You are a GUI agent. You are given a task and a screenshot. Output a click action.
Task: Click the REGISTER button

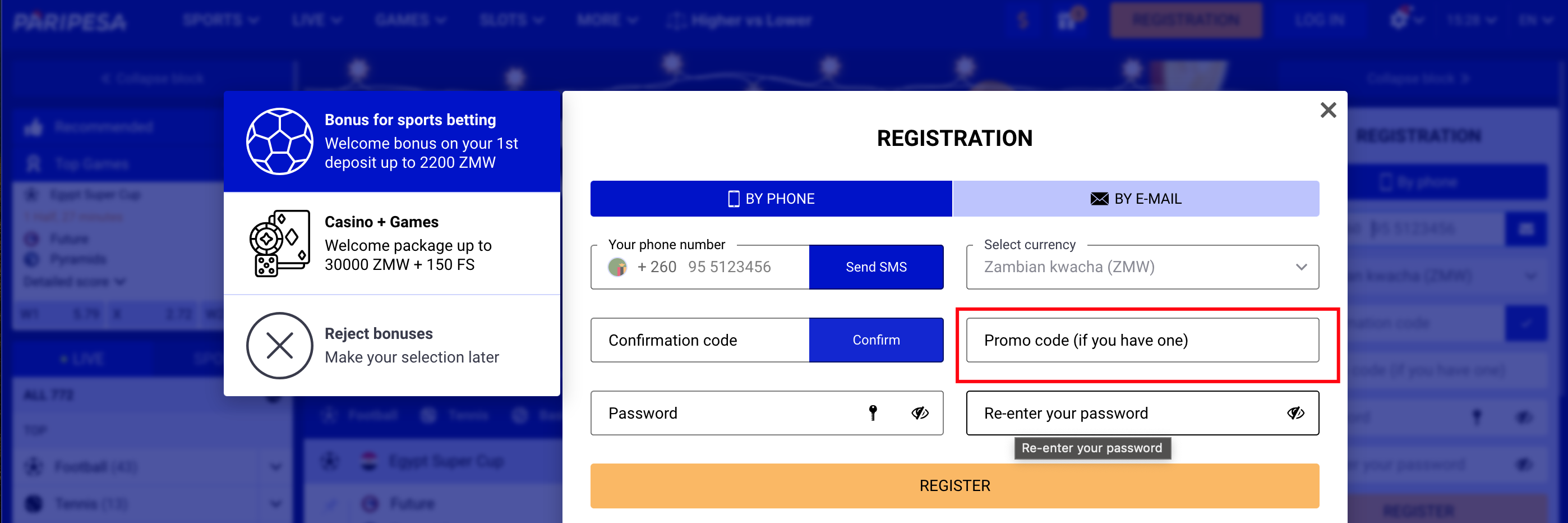pos(954,485)
